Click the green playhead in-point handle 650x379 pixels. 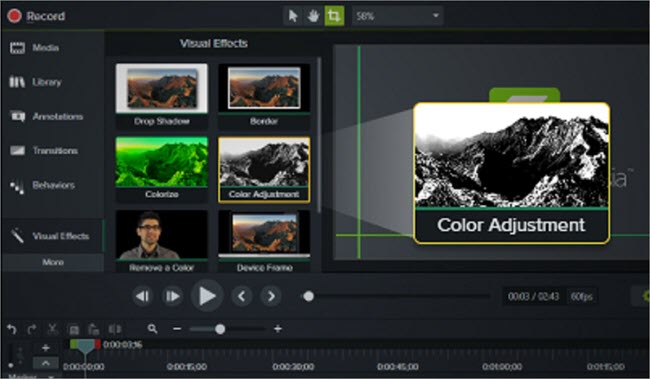(x=73, y=344)
